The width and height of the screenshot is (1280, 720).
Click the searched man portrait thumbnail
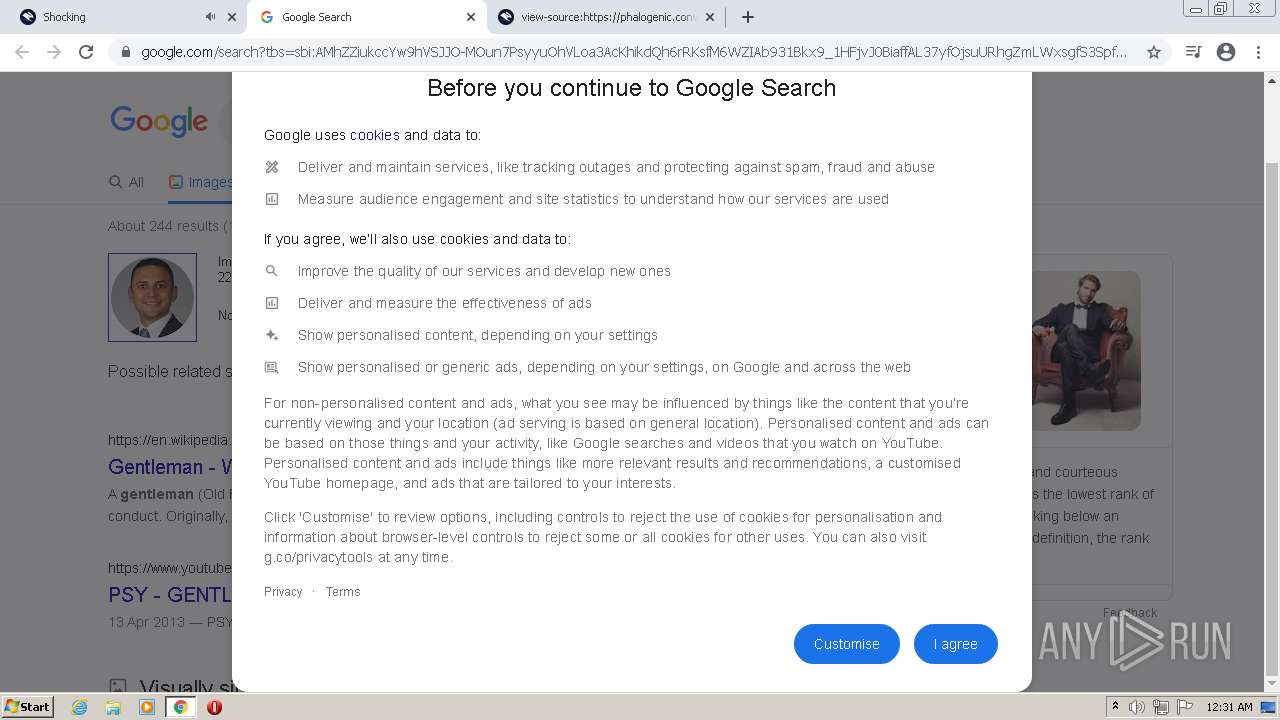[152, 297]
